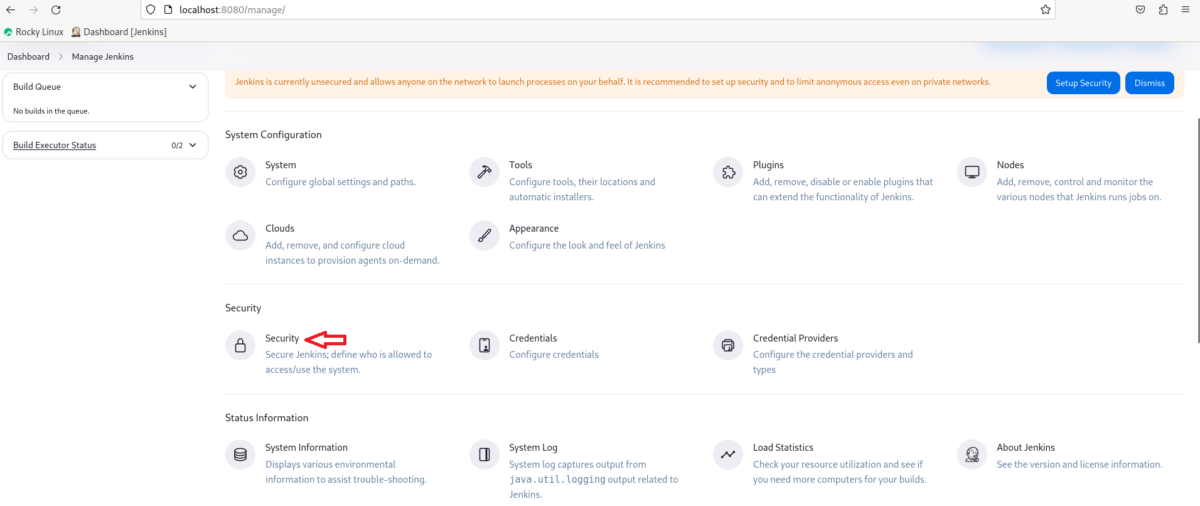Click the Nodes monitor icon
1200x506 pixels.
tap(971, 172)
